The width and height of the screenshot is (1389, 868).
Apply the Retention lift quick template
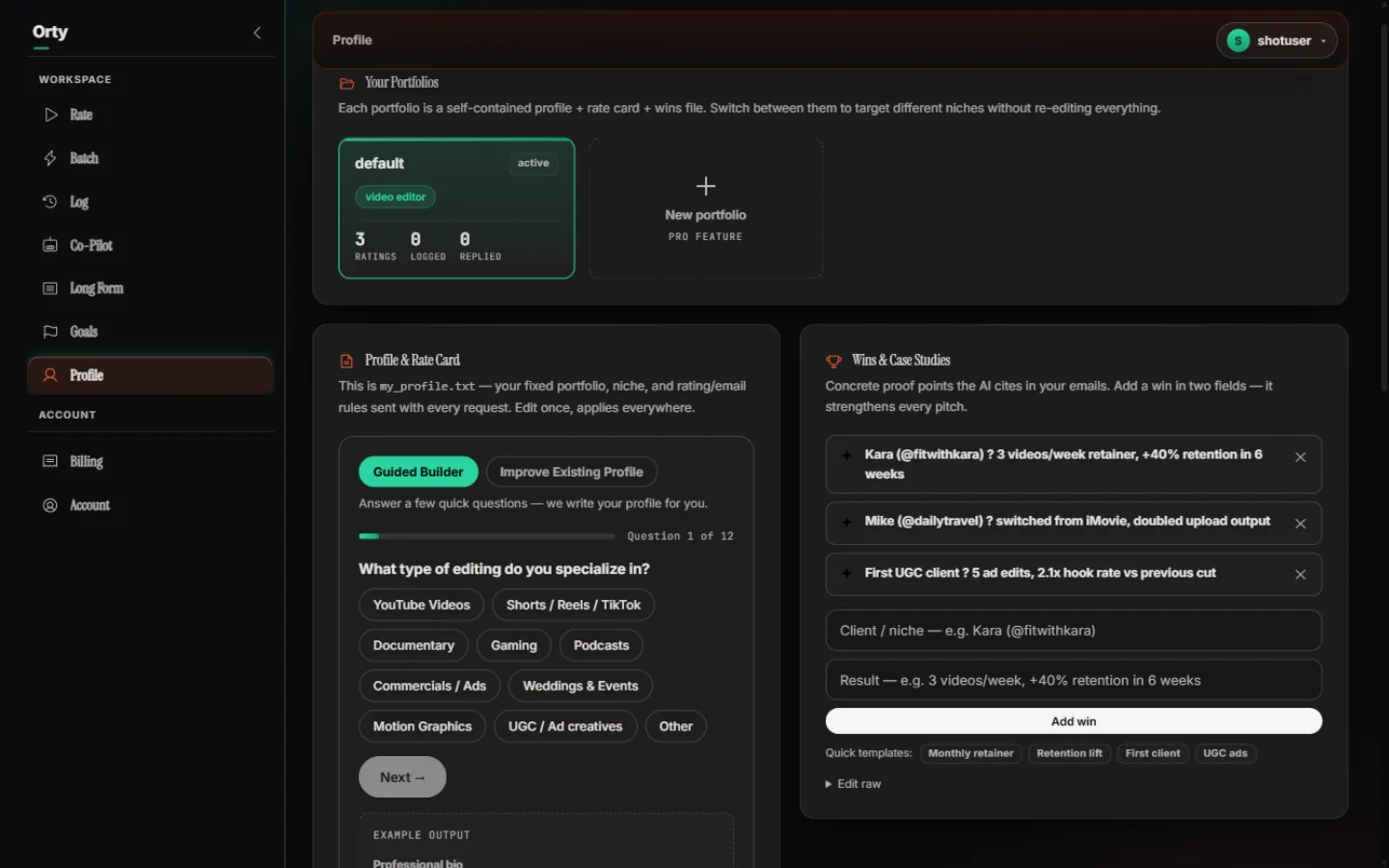click(1069, 753)
